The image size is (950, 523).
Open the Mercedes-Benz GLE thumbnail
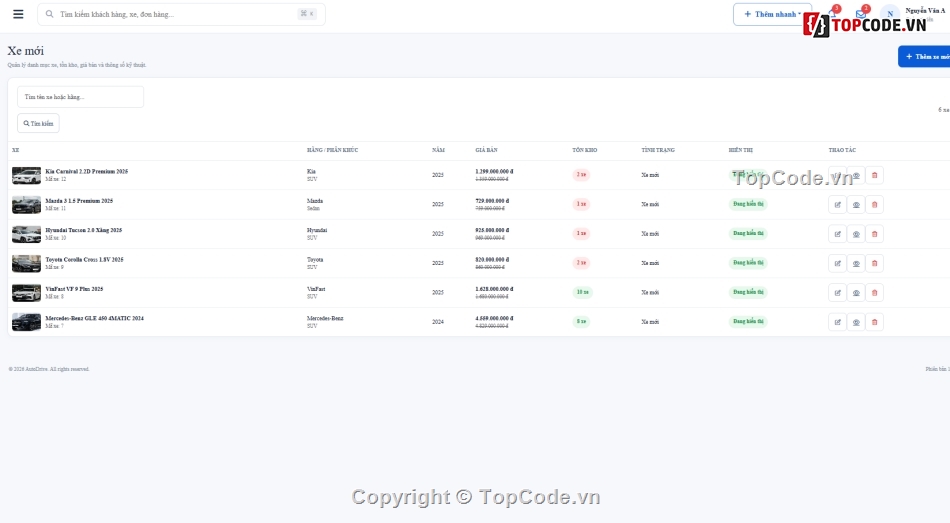(x=27, y=322)
